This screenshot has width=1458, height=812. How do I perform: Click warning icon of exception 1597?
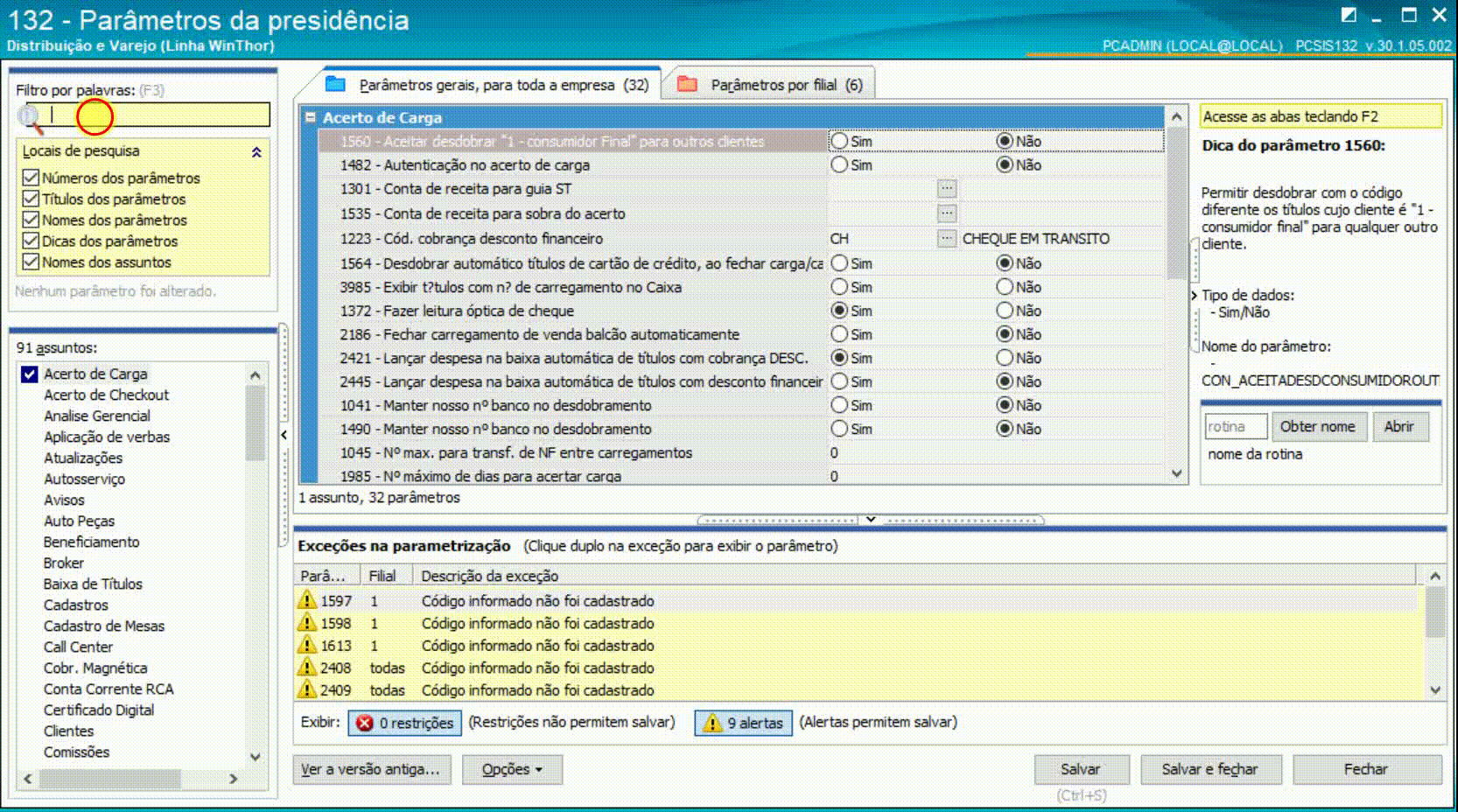[x=306, y=600]
